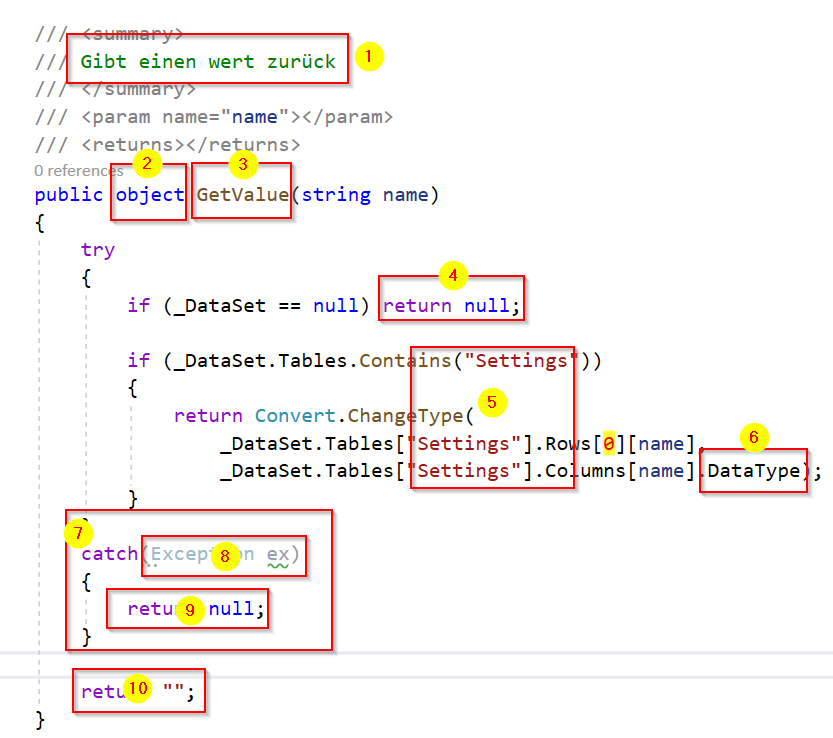Viewport: 833px width, 738px height.
Task: Click yellow marker 3 above GetValue
Action: (x=241, y=163)
